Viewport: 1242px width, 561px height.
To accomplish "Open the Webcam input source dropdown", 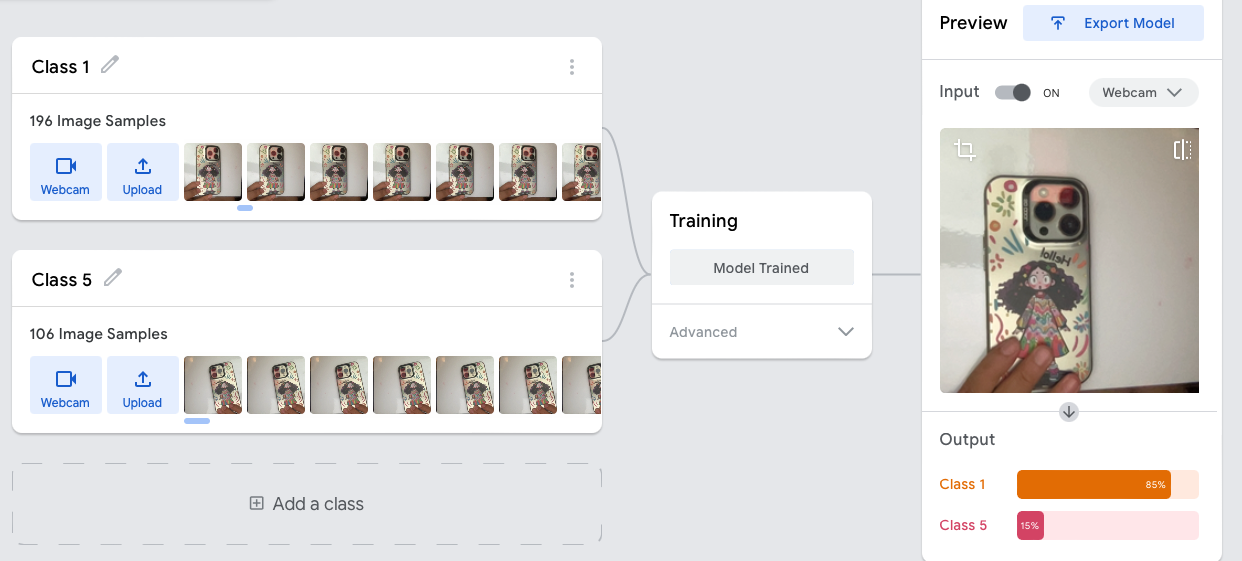I will click(1142, 93).
